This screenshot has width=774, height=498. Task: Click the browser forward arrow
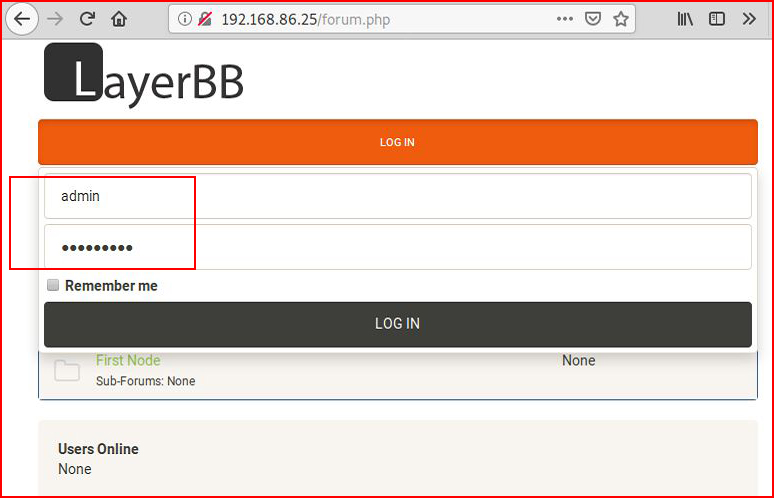55,19
